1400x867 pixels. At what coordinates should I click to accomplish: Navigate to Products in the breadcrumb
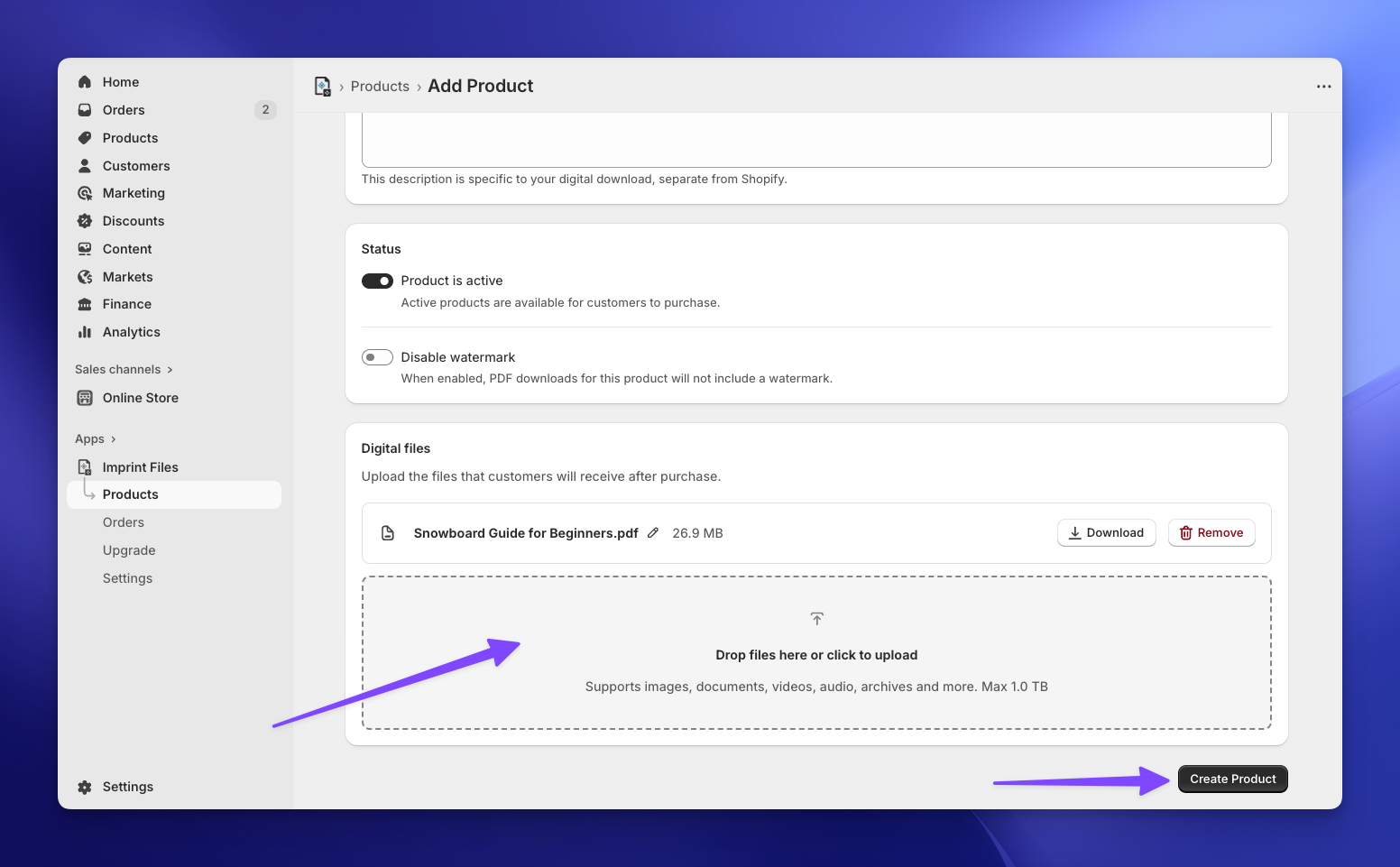380,86
